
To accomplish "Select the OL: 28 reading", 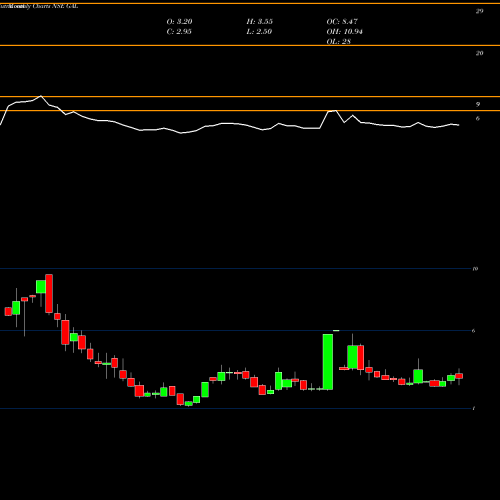I will [338, 42].
